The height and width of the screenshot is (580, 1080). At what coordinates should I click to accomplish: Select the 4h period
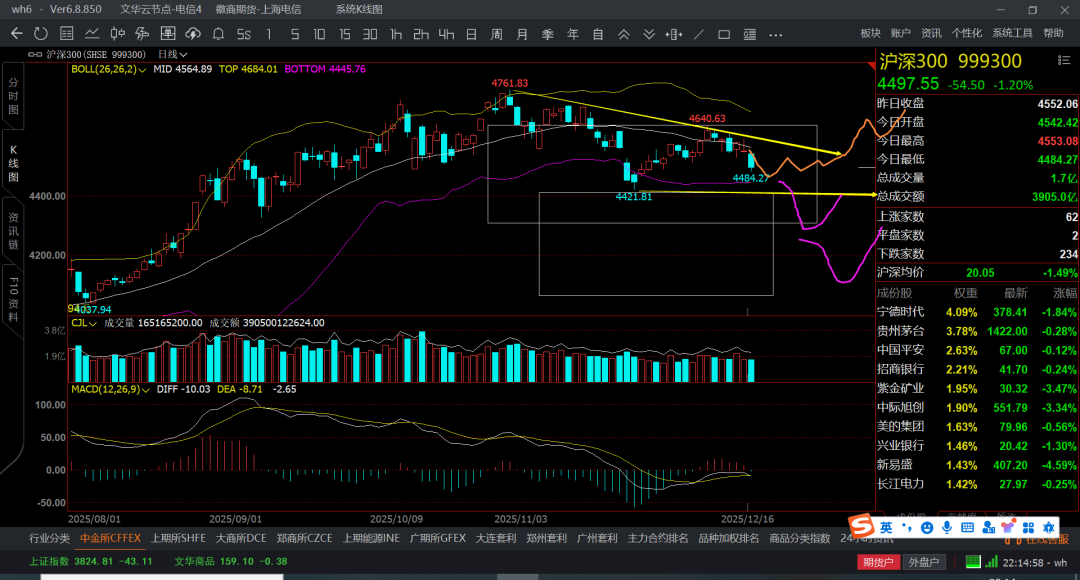(x=446, y=34)
